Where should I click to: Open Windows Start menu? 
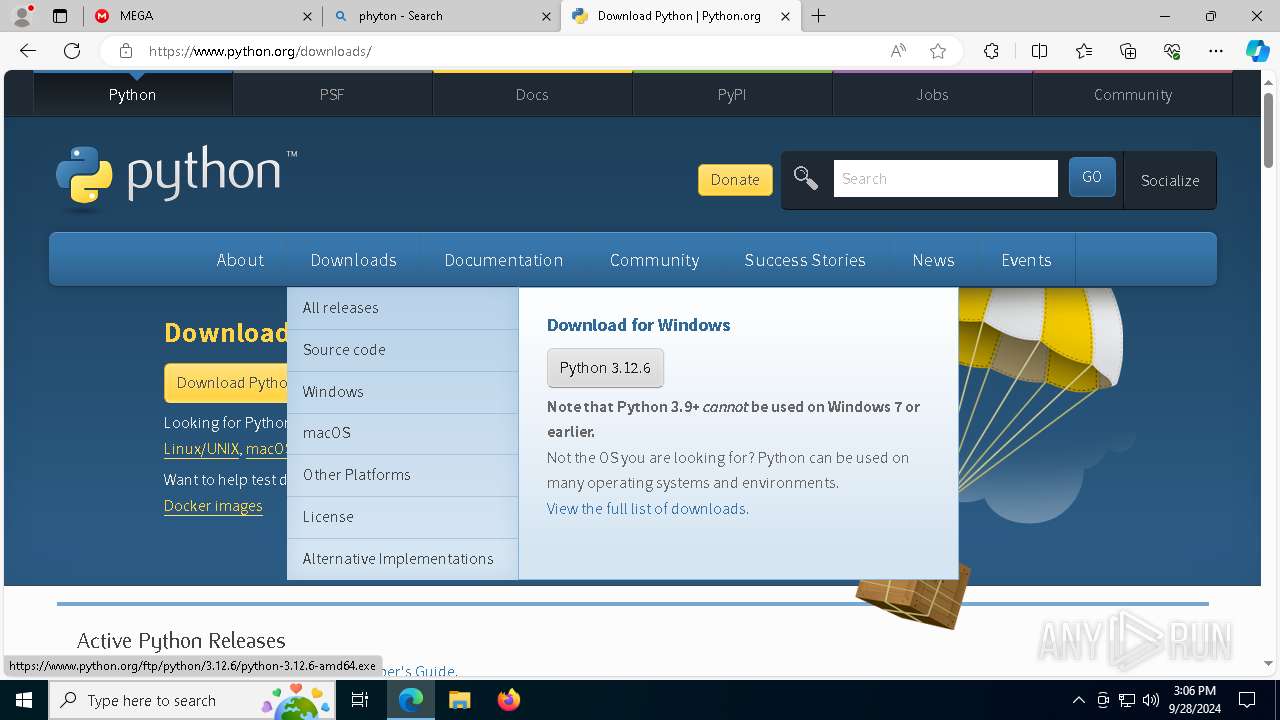pyautogui.click(x=24, y=700)
